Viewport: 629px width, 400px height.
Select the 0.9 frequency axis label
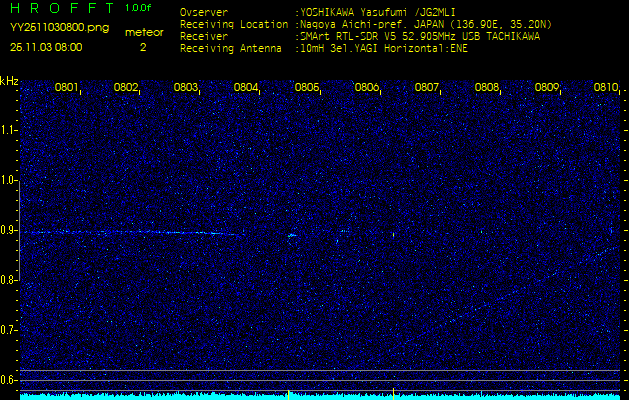(x=9, y=230)
